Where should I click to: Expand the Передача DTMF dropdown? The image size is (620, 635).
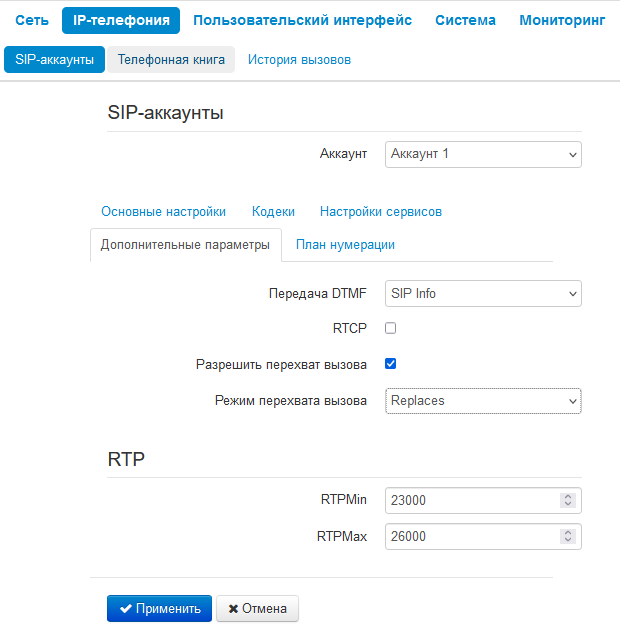point(483,294)
